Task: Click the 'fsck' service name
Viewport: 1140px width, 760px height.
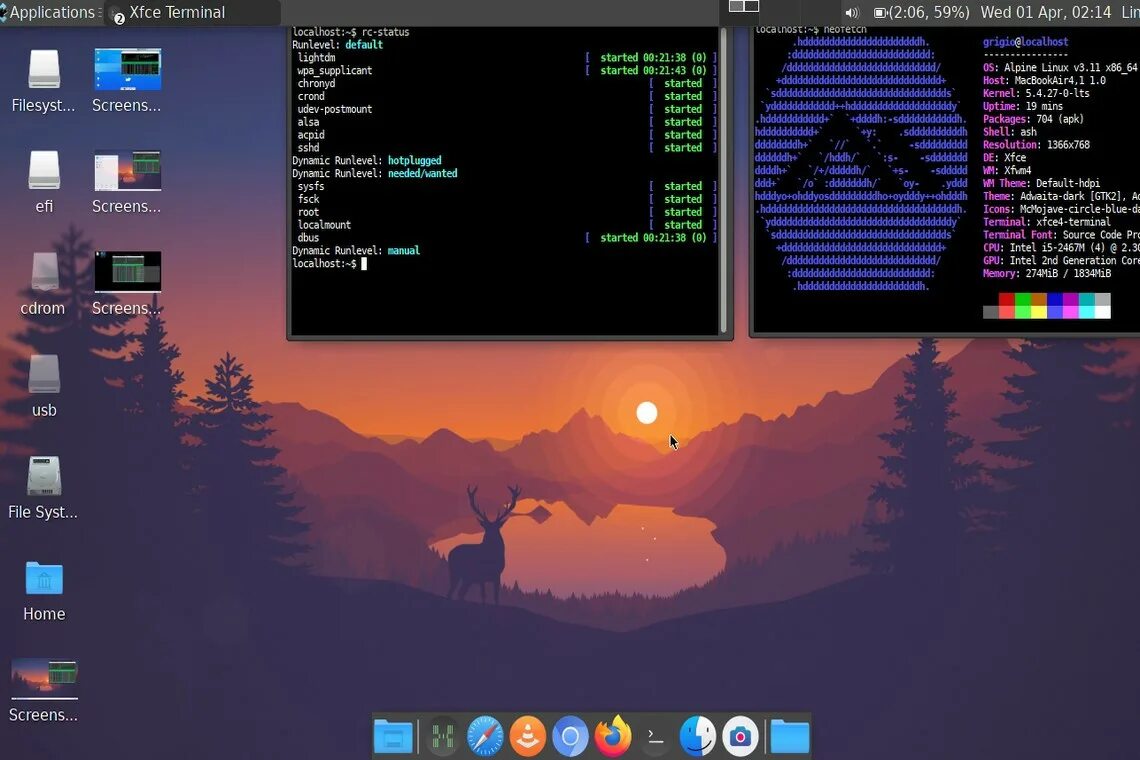Action: (x=308, y=199)
